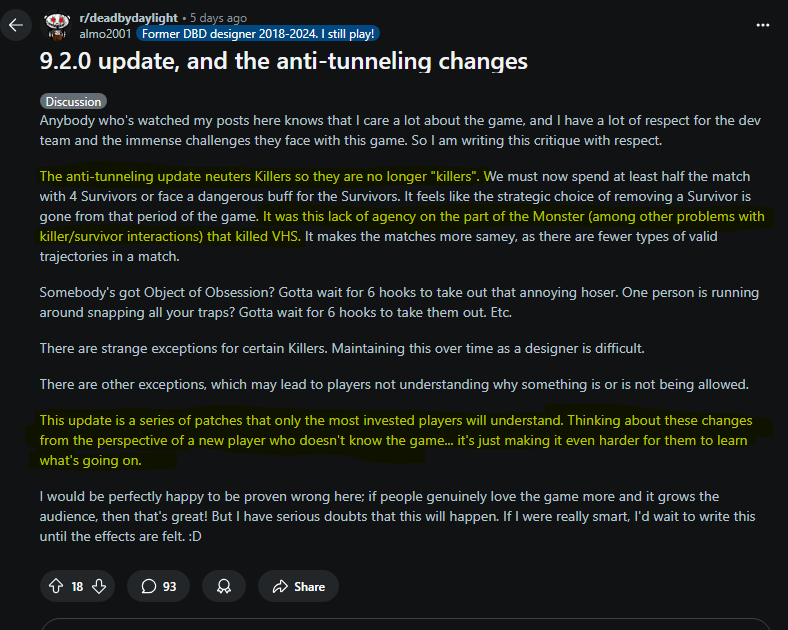Click the share arrow icon
788x630 pixels.
(280, 586)
